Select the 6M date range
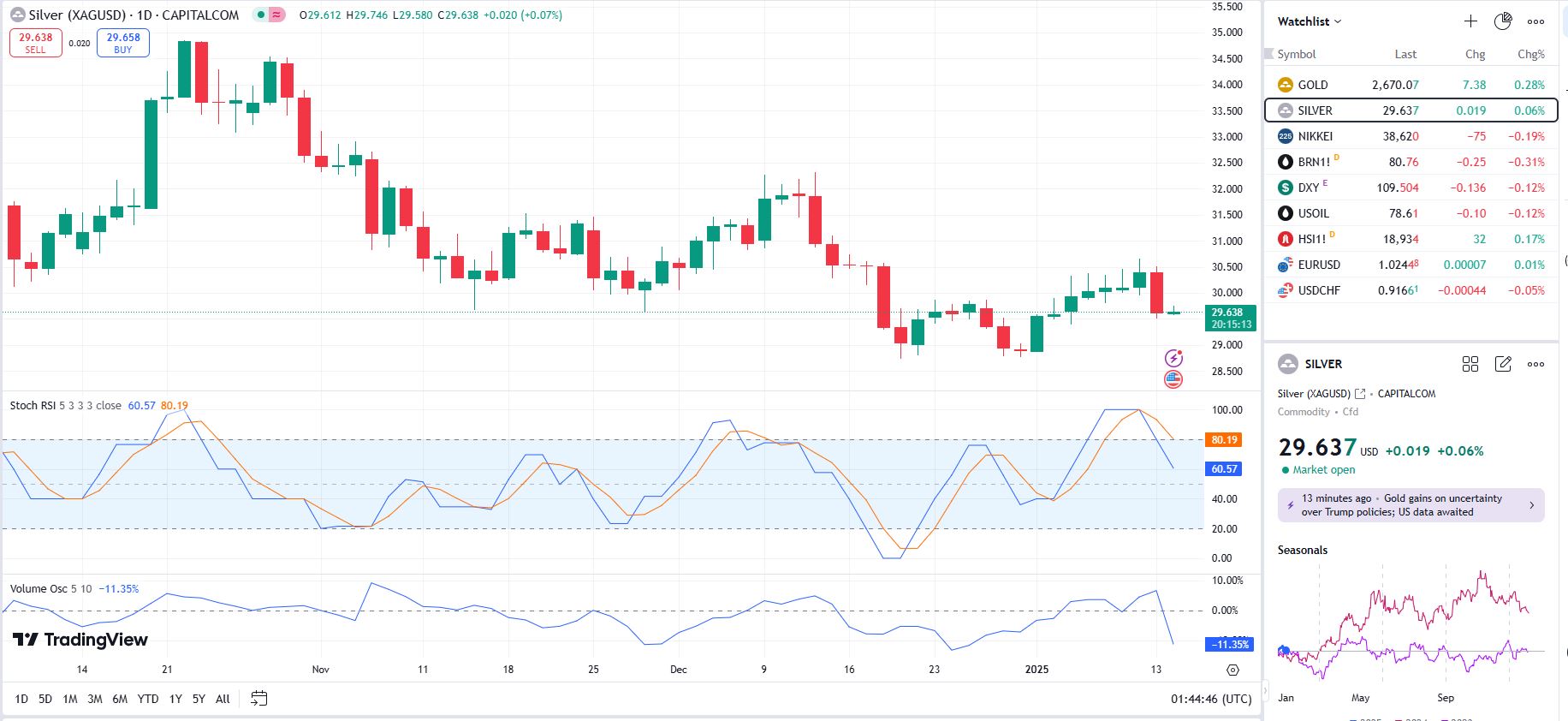This screenshot has height=721, width=1568. 120,699
